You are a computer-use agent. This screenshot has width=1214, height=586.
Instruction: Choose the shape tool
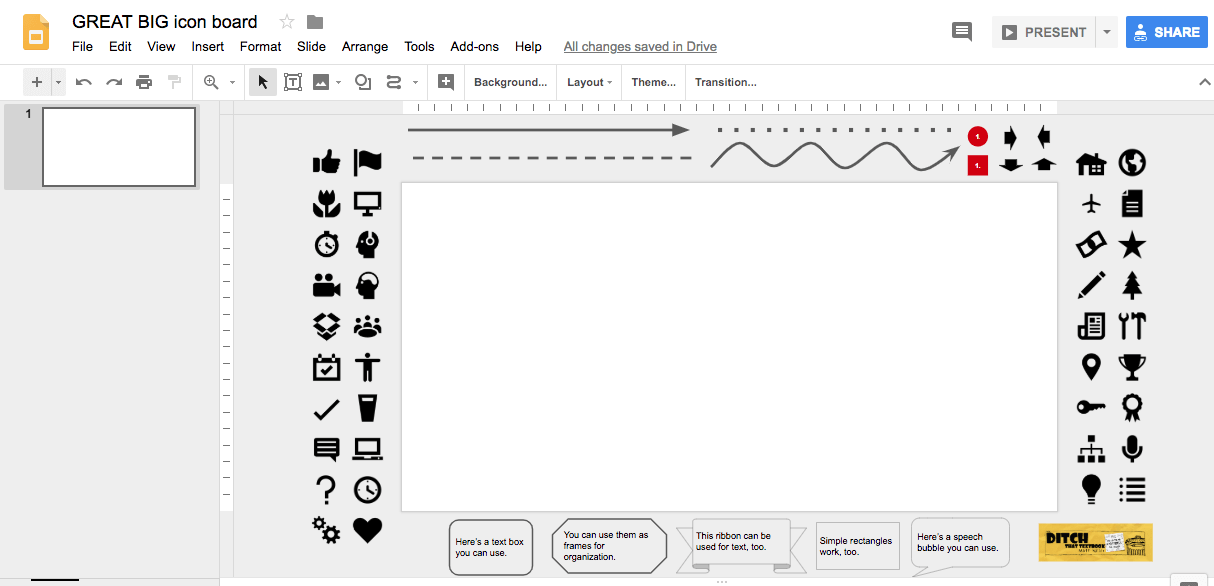pyautogui.click(x=362, y=82)
